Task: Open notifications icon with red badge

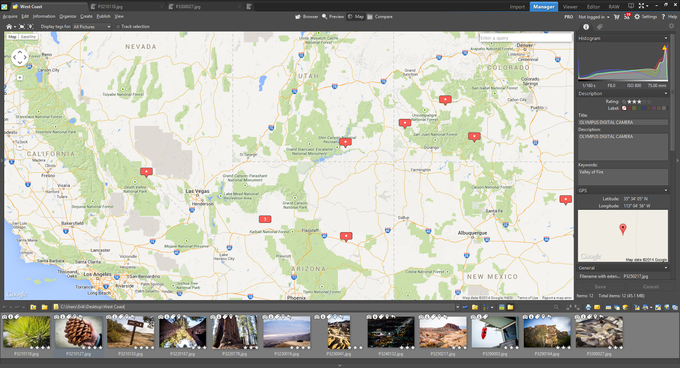Action: tap(627, 16)
